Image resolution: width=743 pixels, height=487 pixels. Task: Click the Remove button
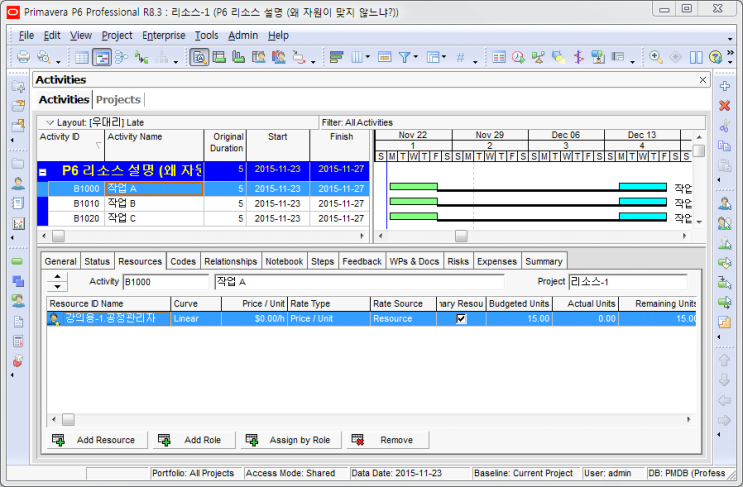tap(388, 440)
